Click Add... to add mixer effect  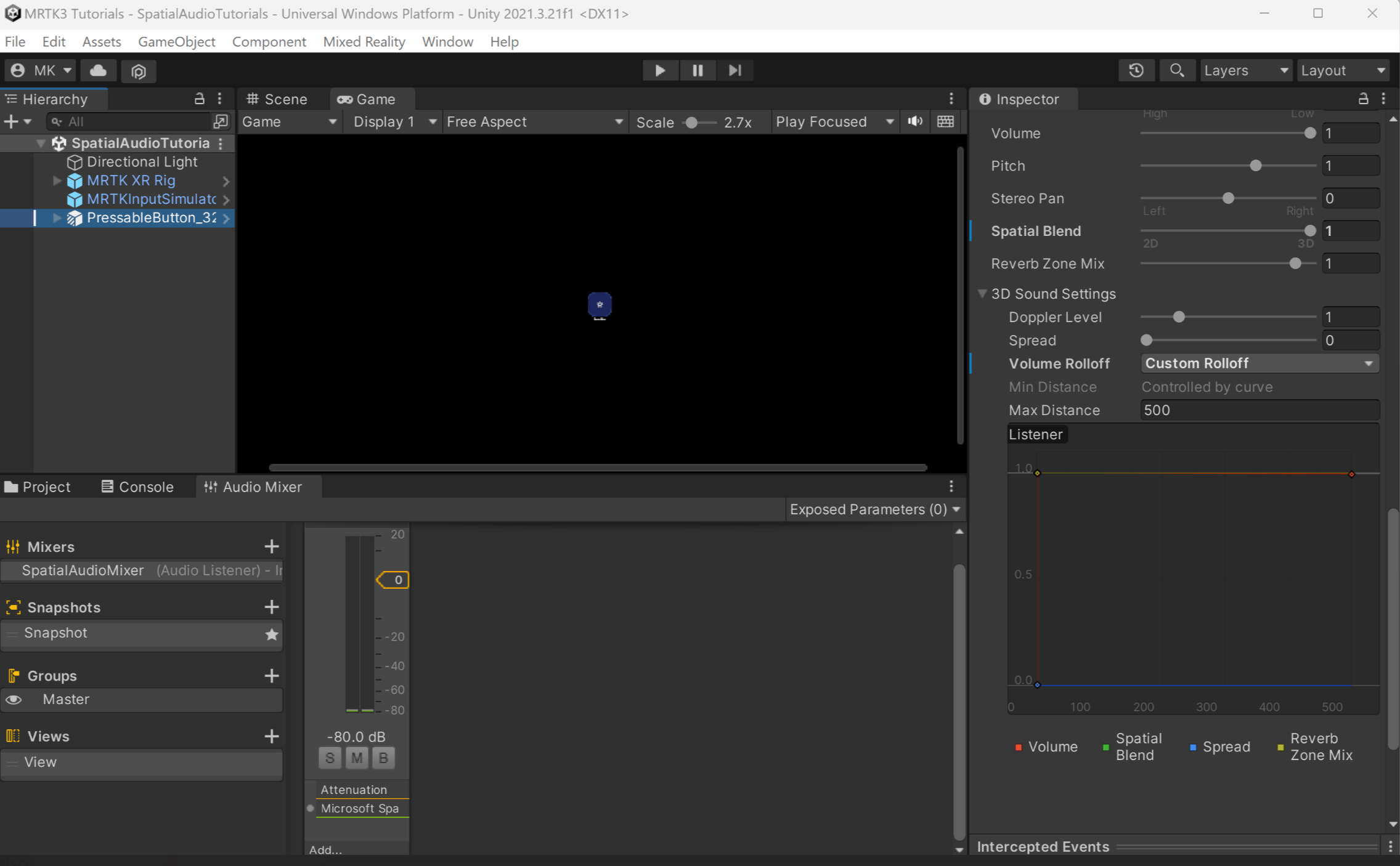[325, 849]
